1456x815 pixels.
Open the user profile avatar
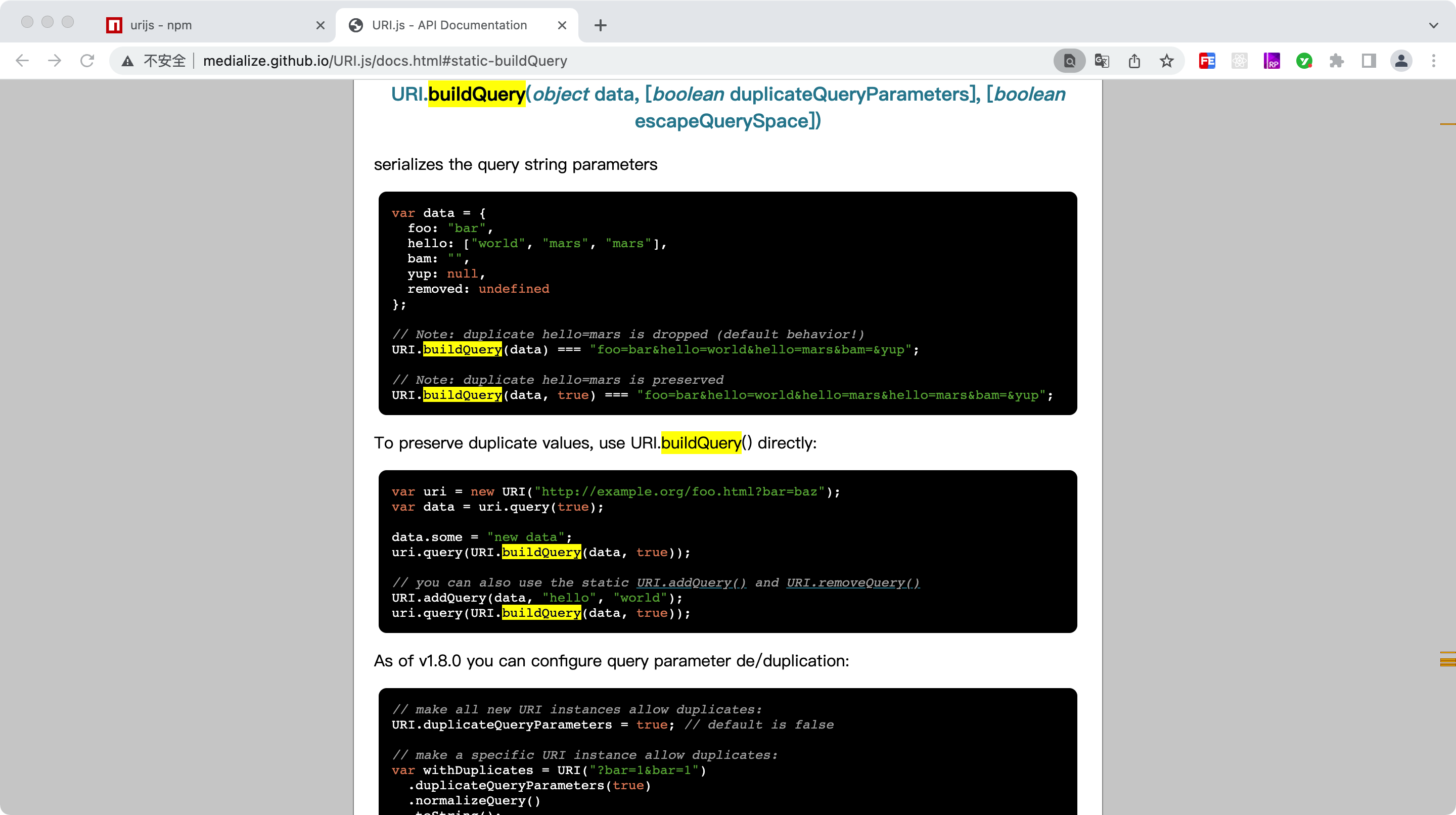tap(1401, 61)
